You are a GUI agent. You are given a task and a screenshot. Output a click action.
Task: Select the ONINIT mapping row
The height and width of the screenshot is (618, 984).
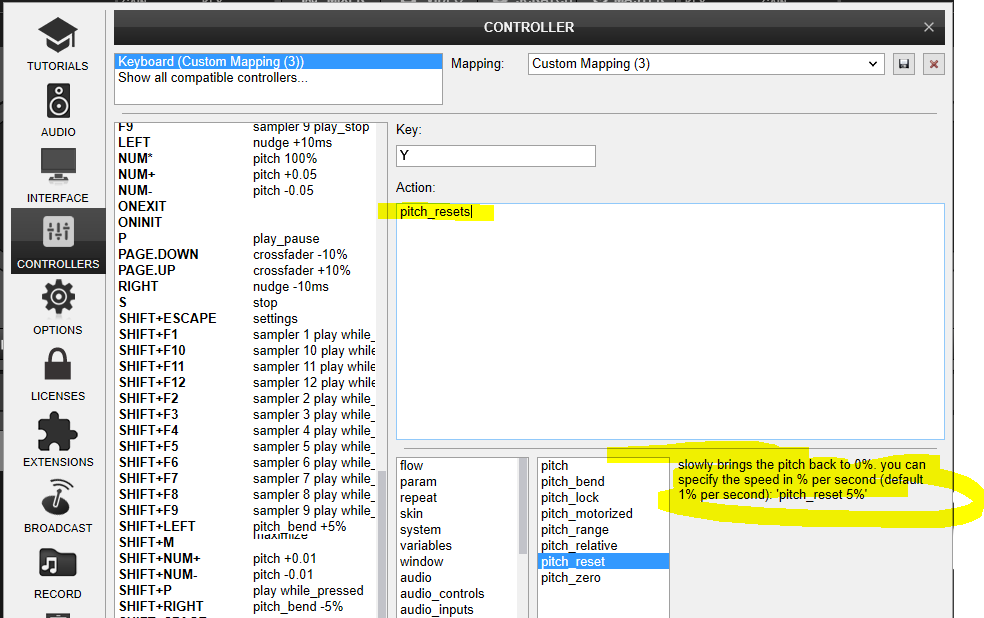(x=247, y=223)
